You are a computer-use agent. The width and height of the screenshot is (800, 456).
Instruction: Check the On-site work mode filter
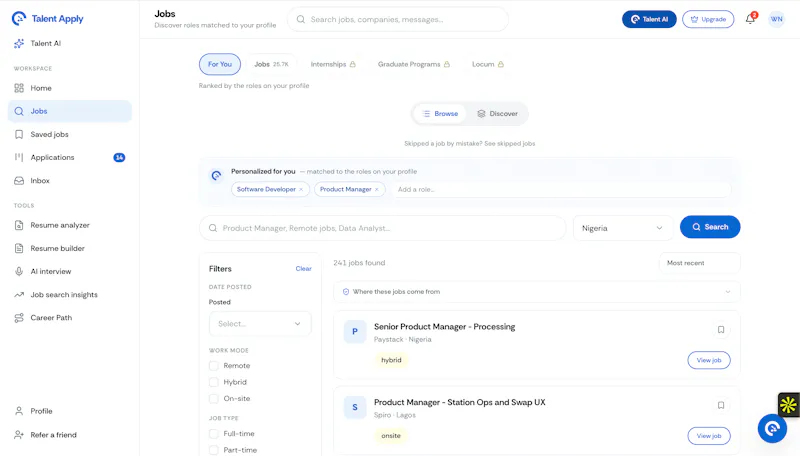(x=214, y=398)
